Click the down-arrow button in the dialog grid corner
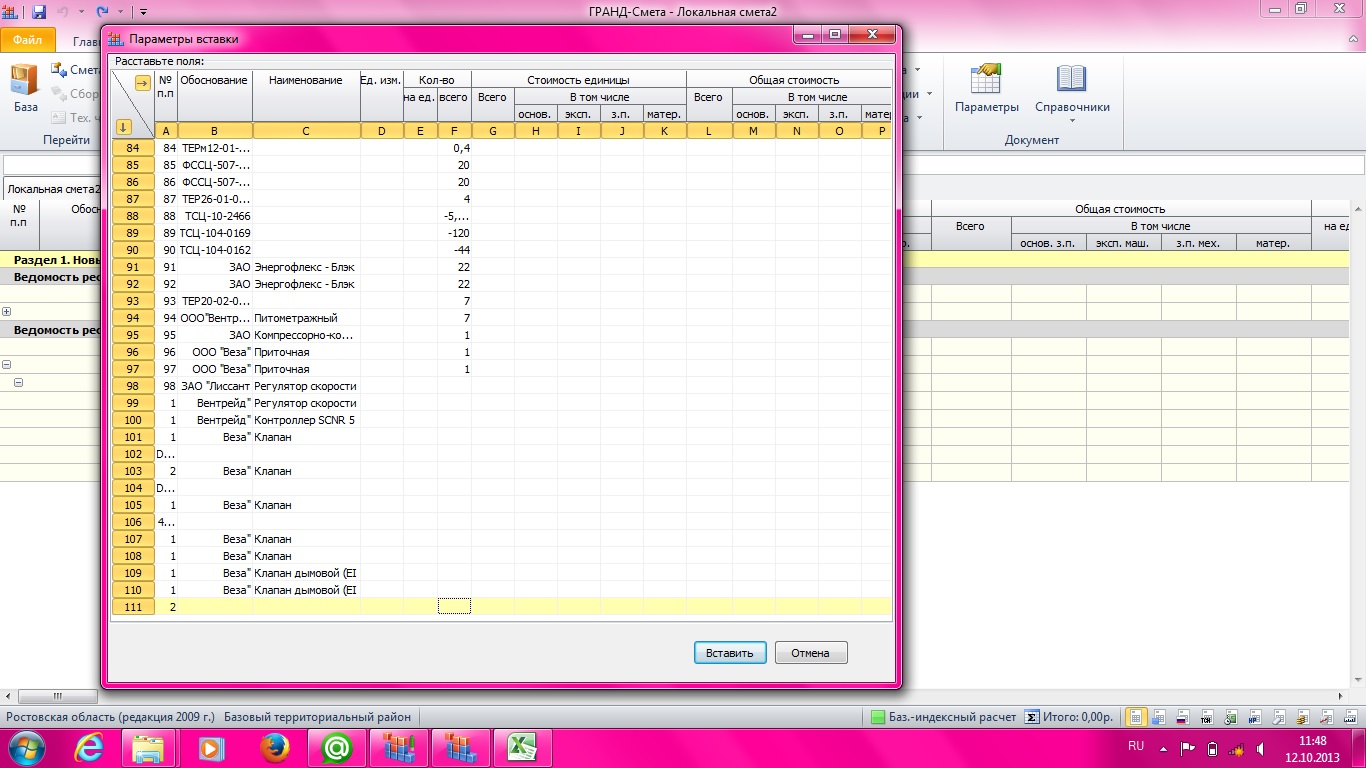Screen dimensions: 1366x768 coord(124,127)
